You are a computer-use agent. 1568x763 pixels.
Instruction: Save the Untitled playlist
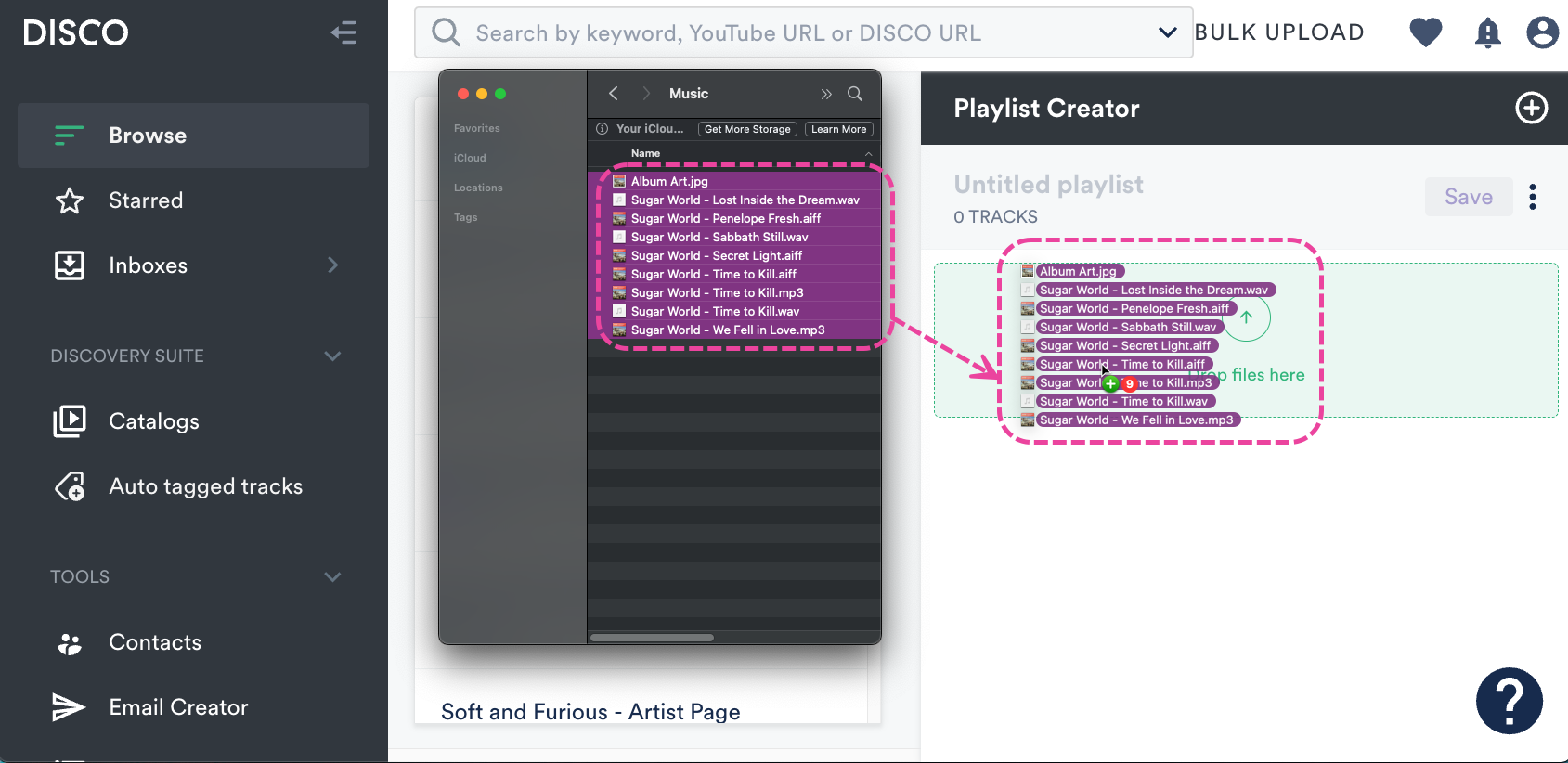point(1469,197)
